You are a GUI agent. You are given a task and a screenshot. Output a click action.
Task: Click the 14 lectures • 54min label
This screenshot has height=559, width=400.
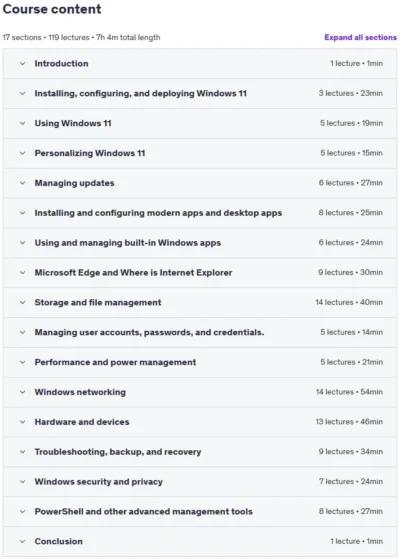click(349, 392)
